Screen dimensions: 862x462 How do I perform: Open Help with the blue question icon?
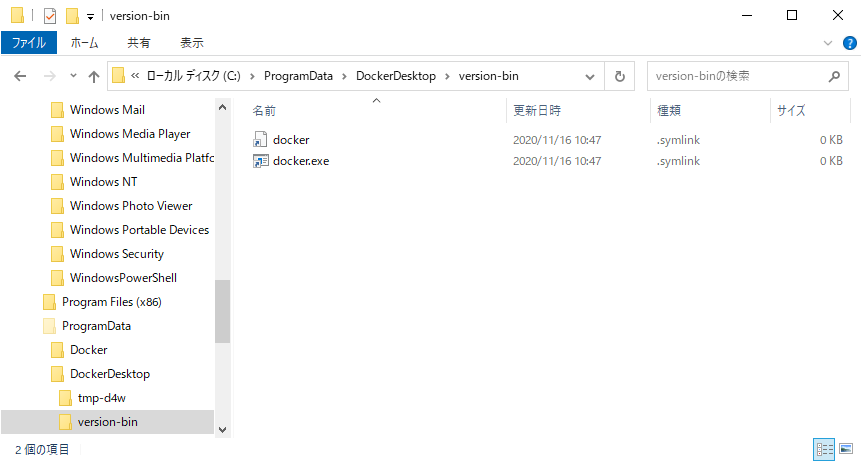pos(849,43)
